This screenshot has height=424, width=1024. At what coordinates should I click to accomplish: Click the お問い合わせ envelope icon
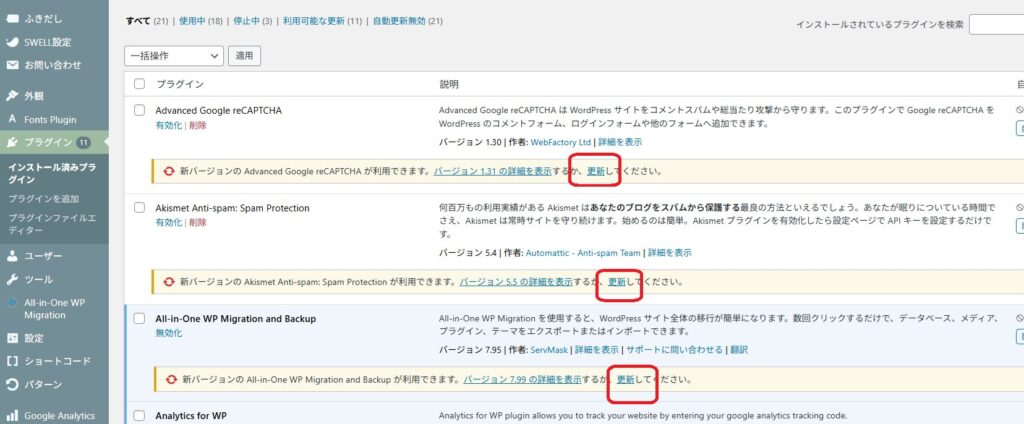tap(13, 65)
